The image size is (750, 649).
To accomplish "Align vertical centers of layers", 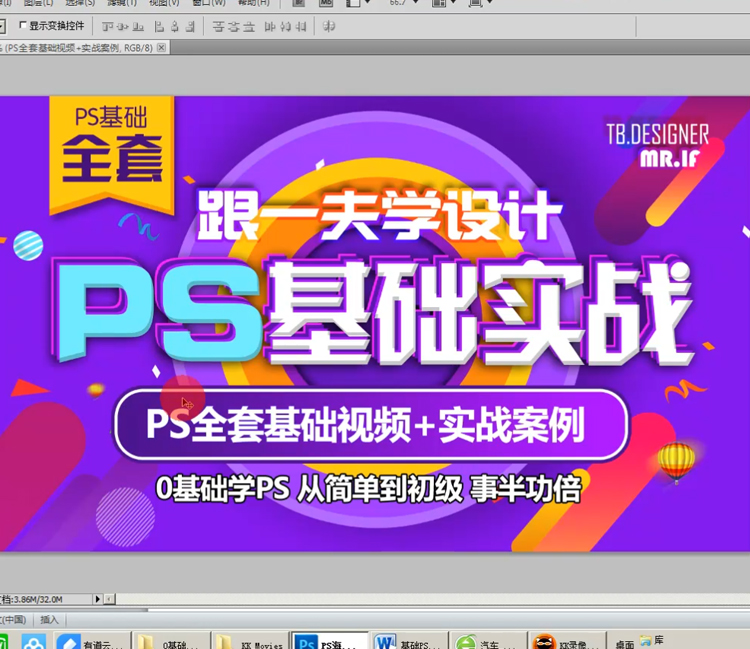I will [x=123, y=27].
